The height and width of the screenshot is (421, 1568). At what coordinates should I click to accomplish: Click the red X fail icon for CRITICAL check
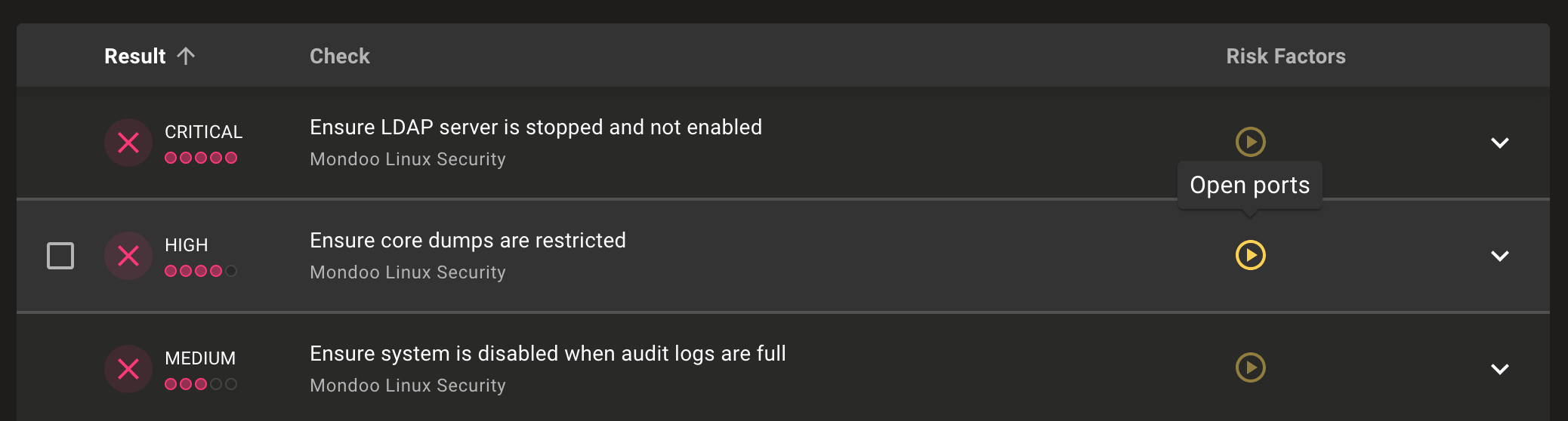click(128, 143)
